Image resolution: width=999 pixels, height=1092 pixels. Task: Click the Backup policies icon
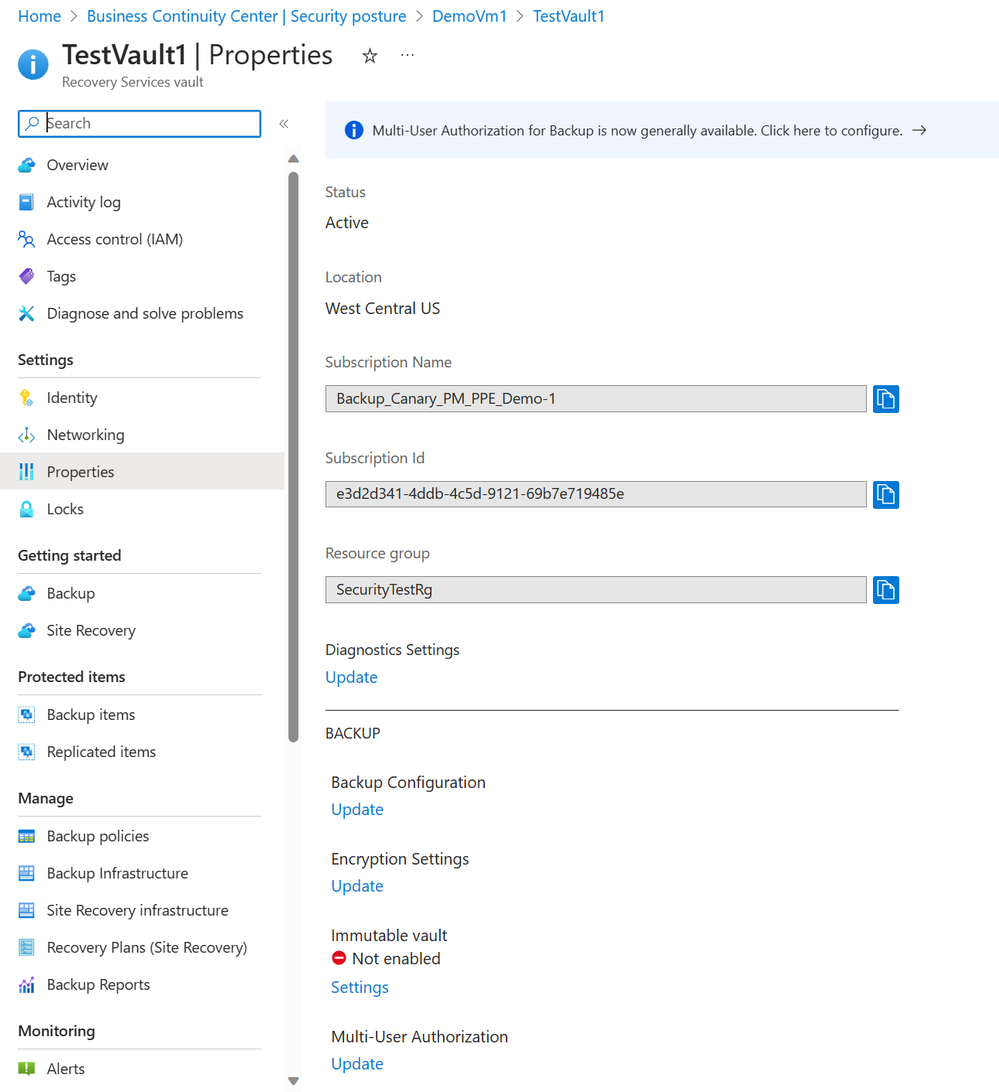click(x=26, y=836)
